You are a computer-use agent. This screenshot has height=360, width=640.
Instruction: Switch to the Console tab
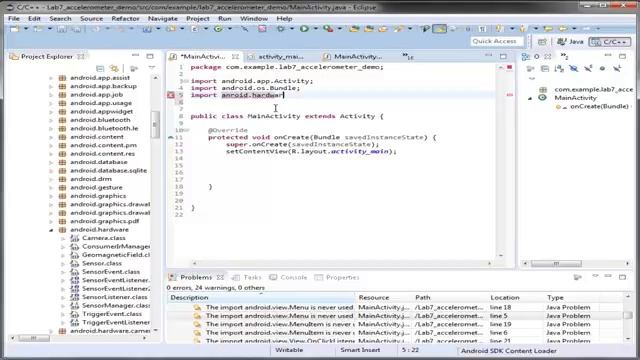click(x=288, y=278)
